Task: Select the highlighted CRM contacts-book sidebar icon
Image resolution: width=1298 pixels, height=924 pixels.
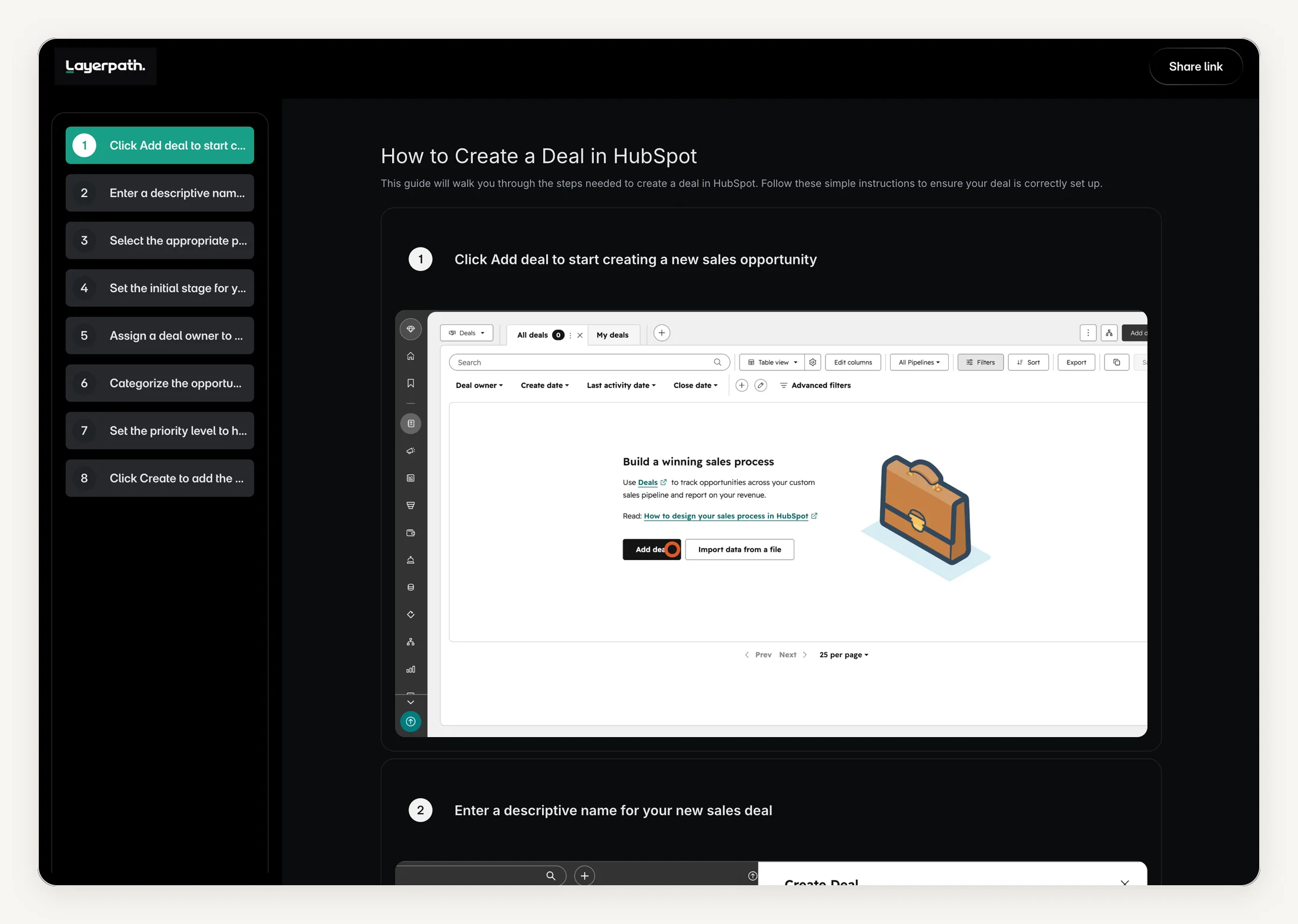Action: pyautogui.click(x=410, y=423)
